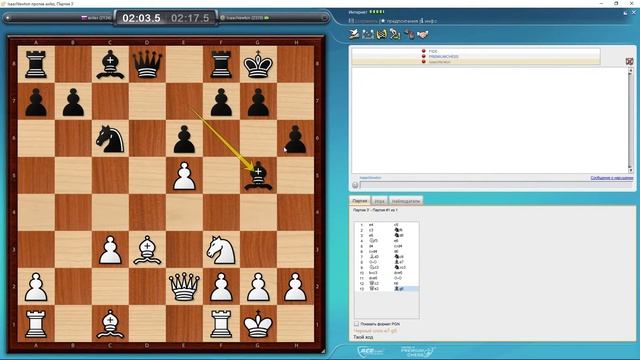640x360 pixels.
Task: Switch to the second tab above move list
Action: [379, 201]
